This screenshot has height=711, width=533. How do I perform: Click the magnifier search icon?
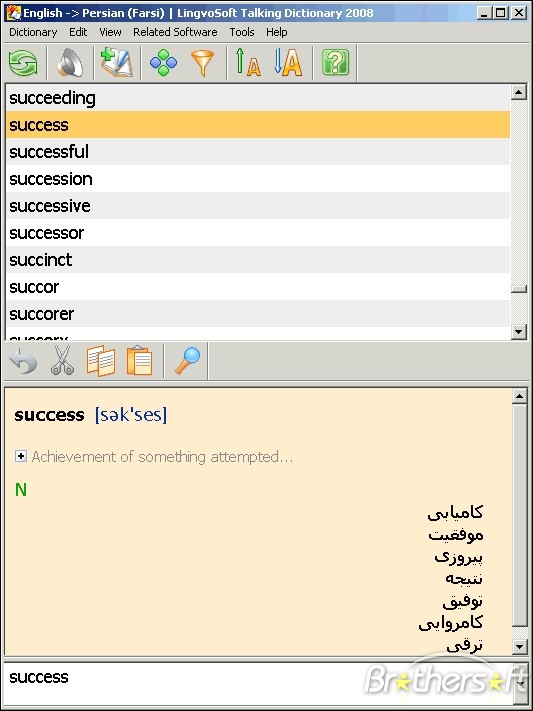pos(187,360)
